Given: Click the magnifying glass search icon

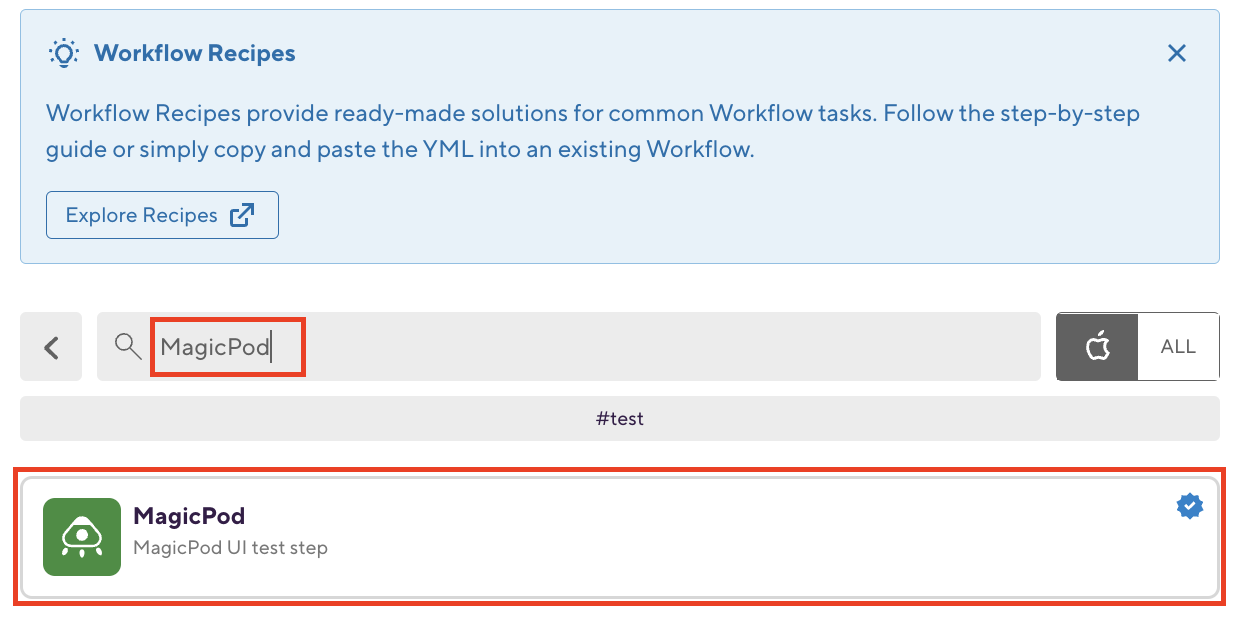Looking at the screenshot, I should 127,346.
